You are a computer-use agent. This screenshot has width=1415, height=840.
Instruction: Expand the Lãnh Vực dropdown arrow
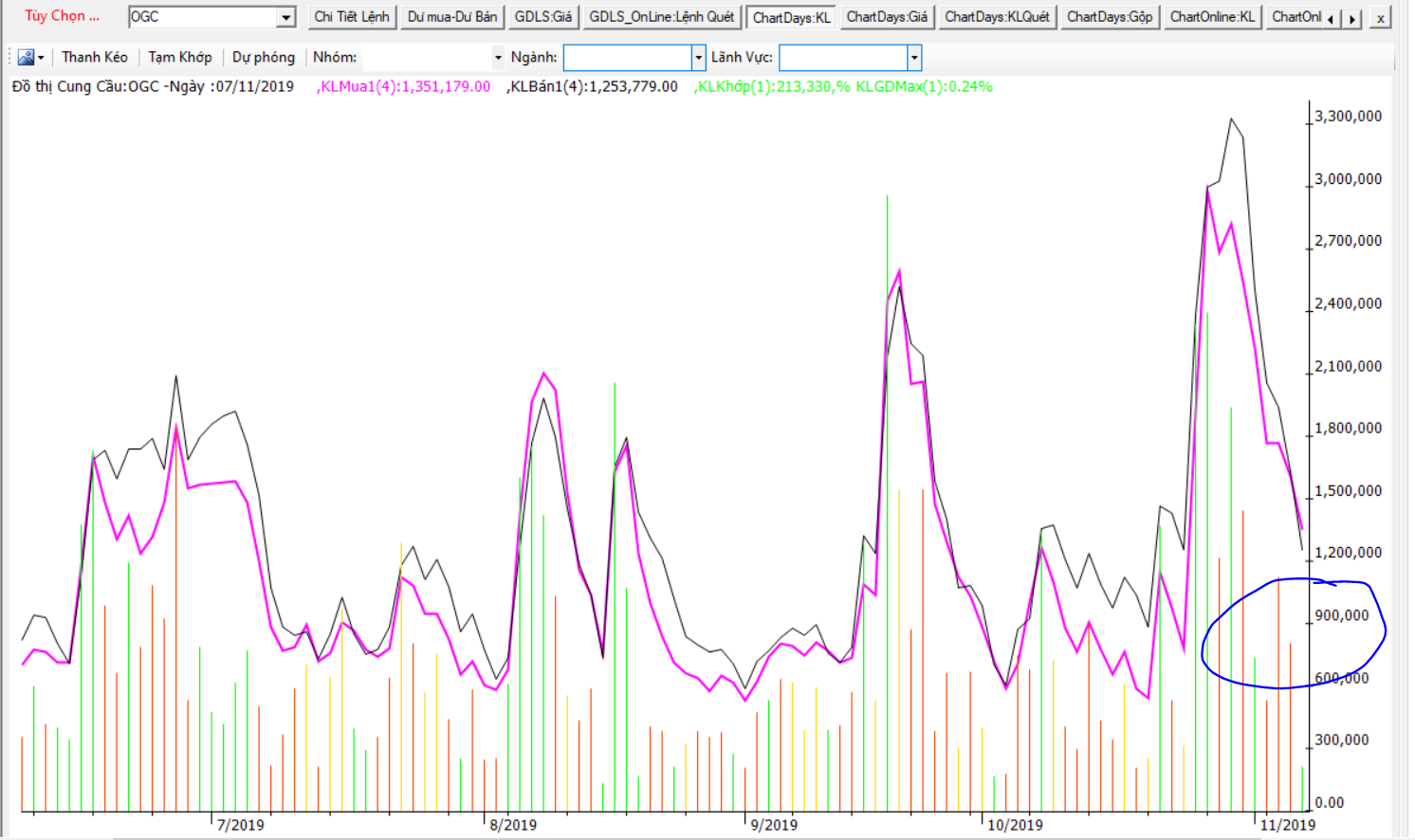(914, 58)
